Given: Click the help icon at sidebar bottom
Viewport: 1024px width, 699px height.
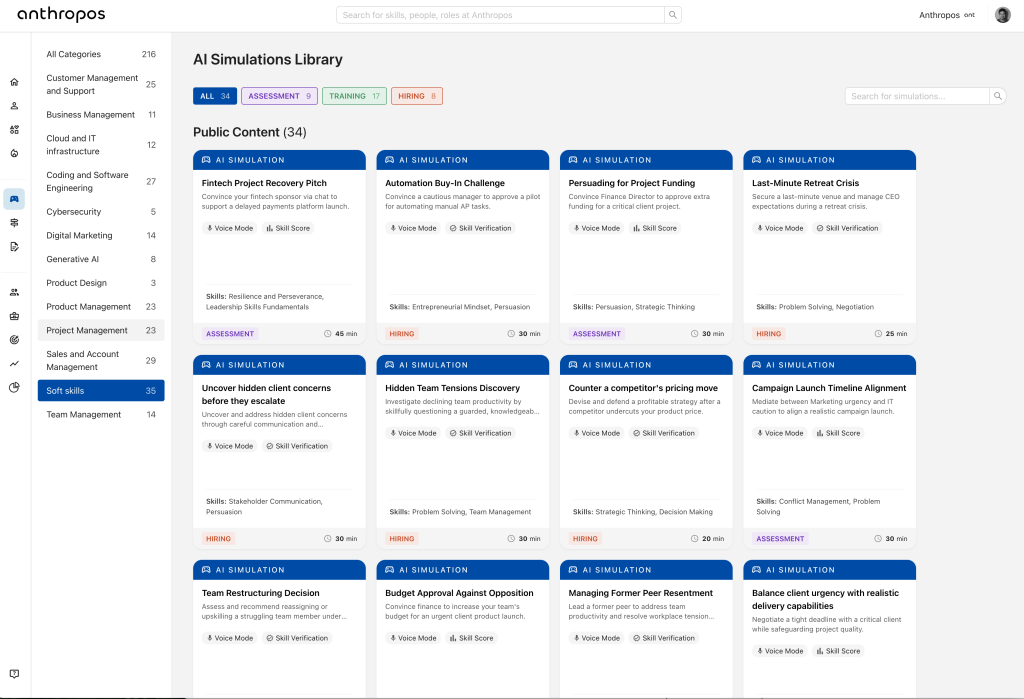Looking at the screenshot, I should [14, 674].
